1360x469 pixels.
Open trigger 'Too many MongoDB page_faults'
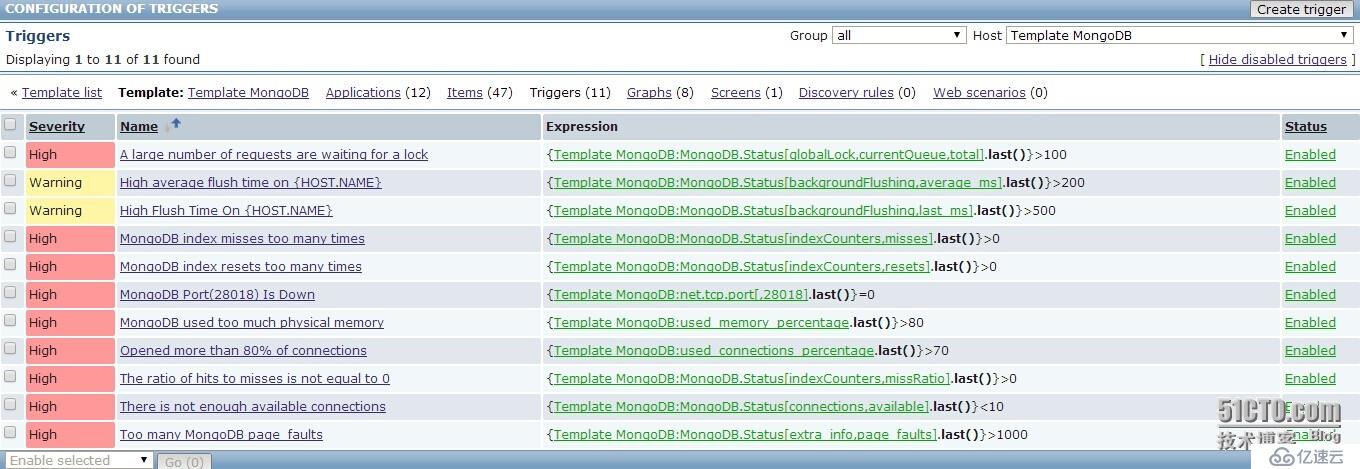[221, 434]
